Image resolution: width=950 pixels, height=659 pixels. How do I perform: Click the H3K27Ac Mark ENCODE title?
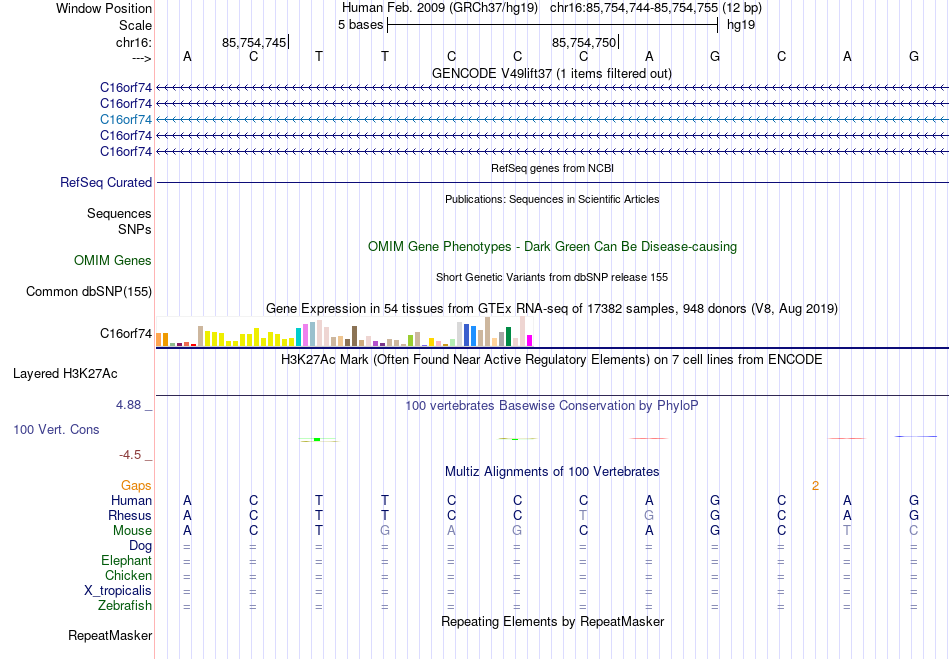pyautogui.click(x=552, y=359)
